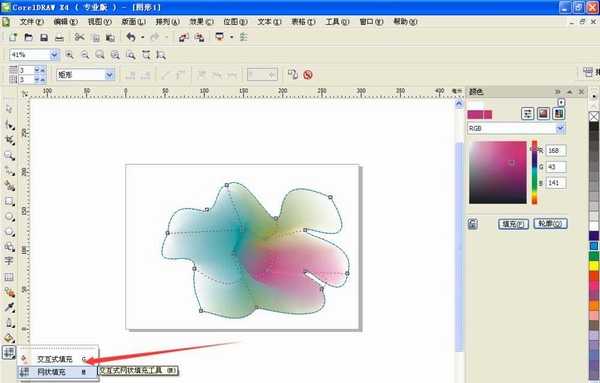The height and width of the screenshot is (383, 600).
Task: Click the 填充 (Fill) button
Action: click(513, 224)
